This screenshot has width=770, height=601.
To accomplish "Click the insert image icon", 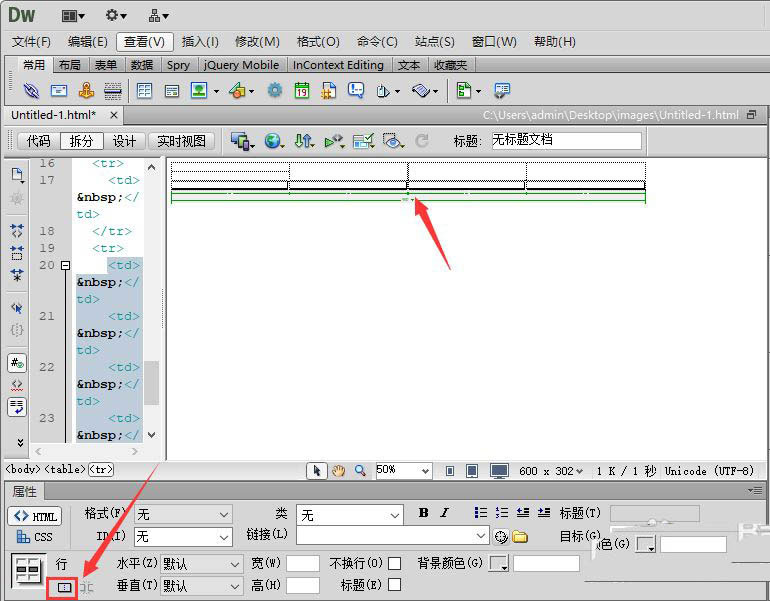I will point(199,90).
